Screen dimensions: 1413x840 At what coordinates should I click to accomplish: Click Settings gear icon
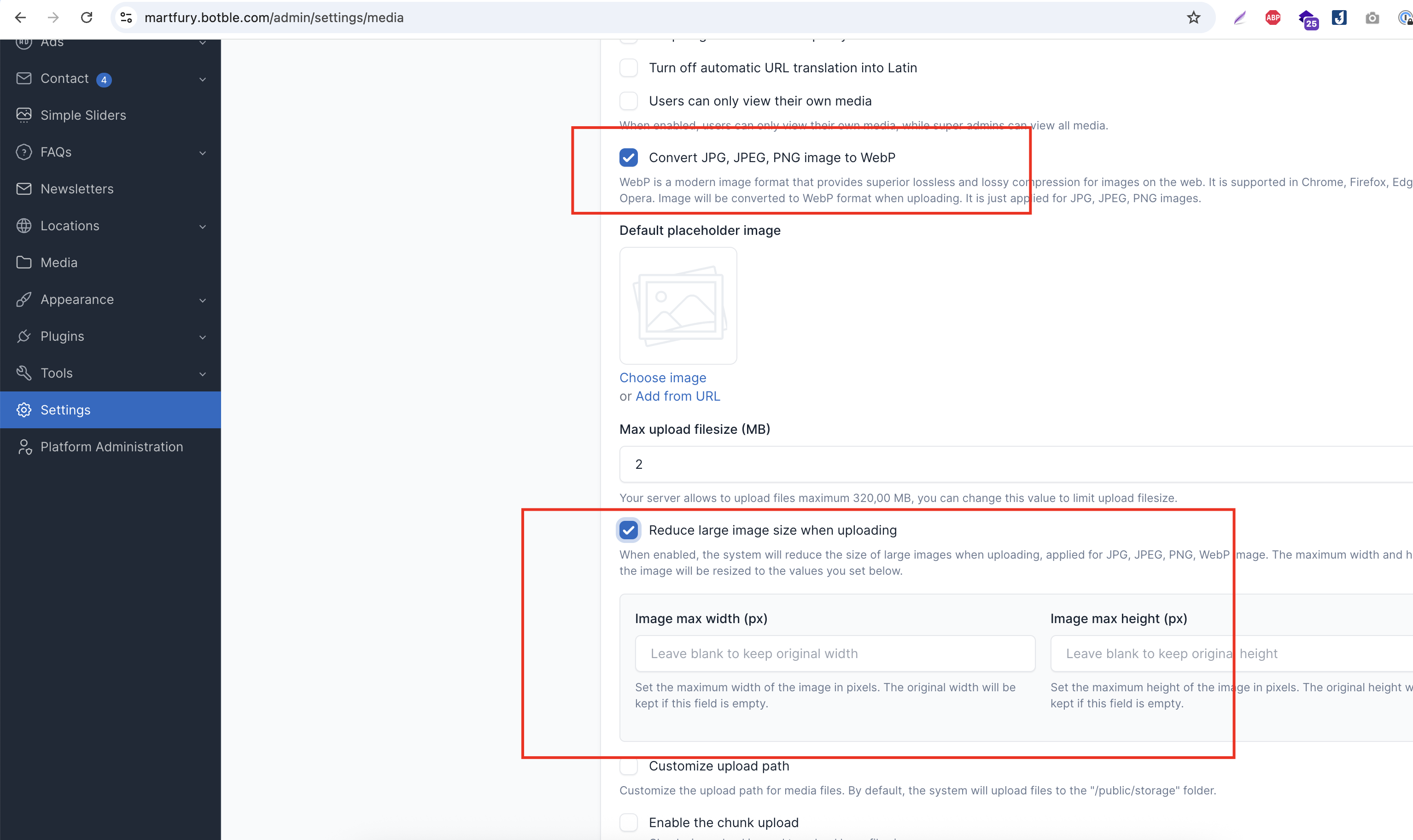pyautogui.click(x=24, y=410)
